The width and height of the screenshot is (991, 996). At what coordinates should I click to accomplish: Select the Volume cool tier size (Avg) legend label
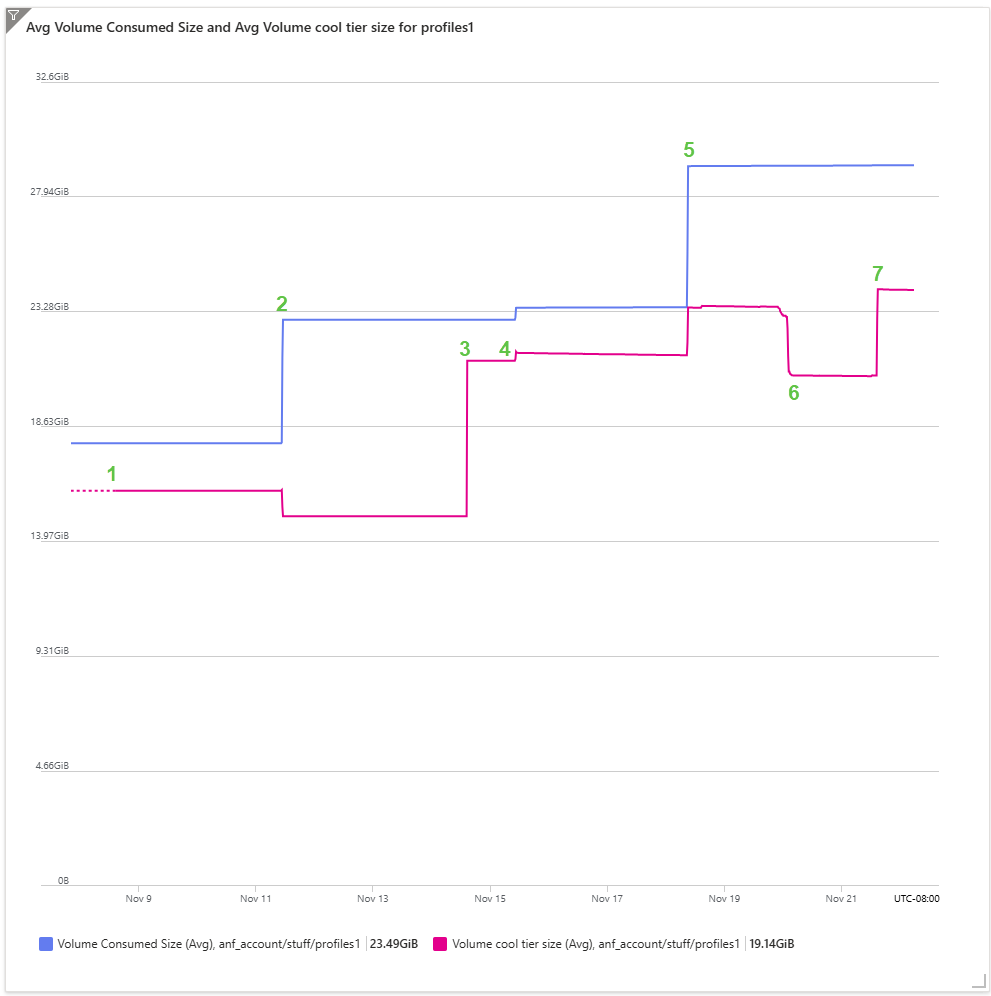coord(595,943)
